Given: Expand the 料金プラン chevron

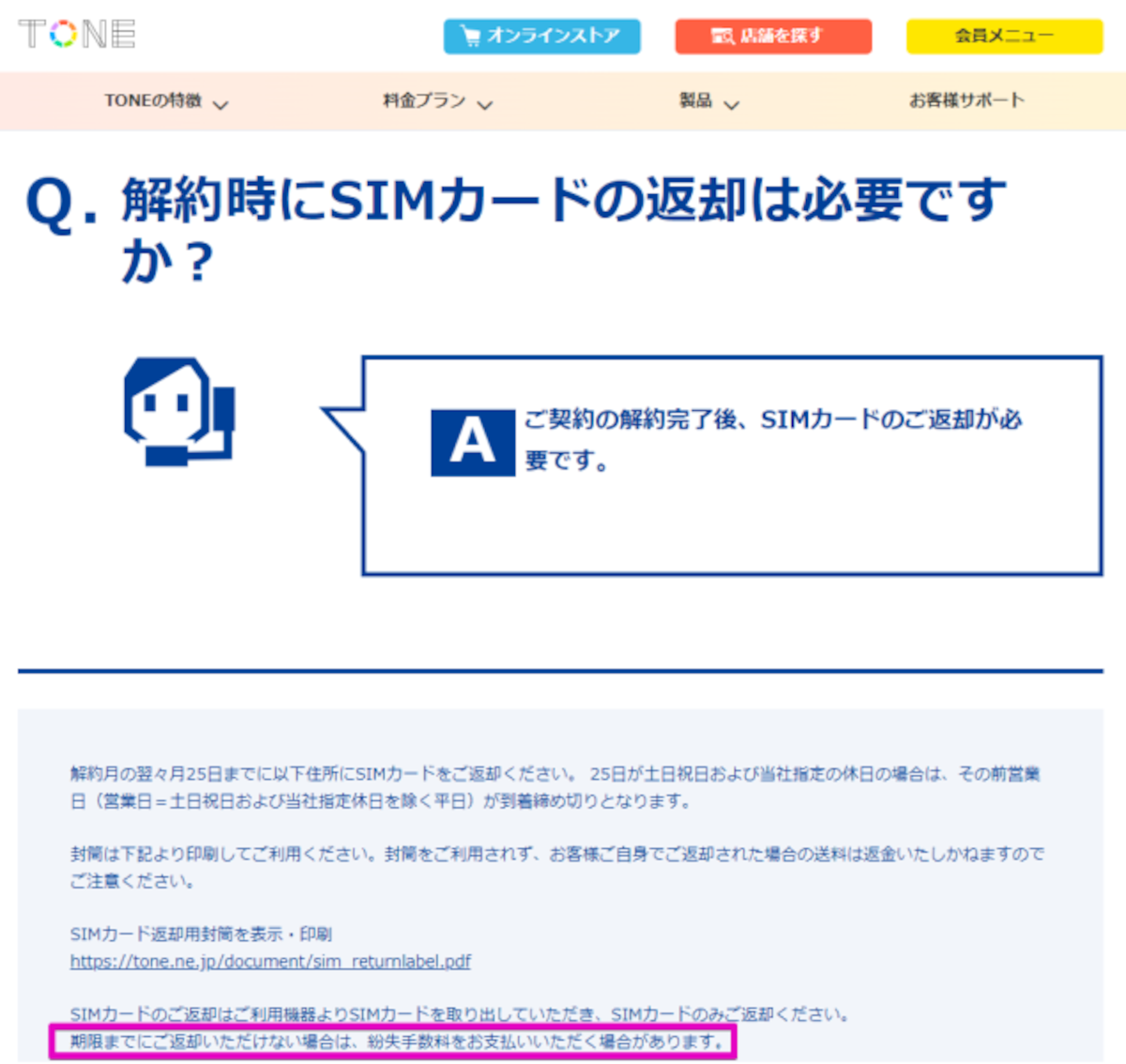Looking at the screenshot, I should pyautogui.click(x=484, y=104).
